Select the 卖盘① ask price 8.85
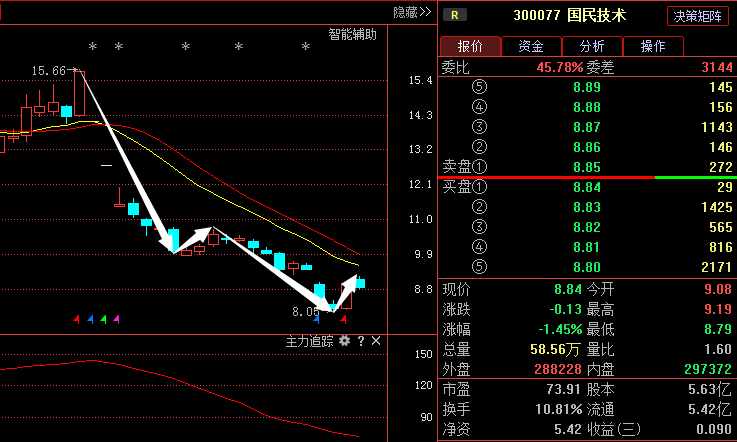 tap(586, 166)
